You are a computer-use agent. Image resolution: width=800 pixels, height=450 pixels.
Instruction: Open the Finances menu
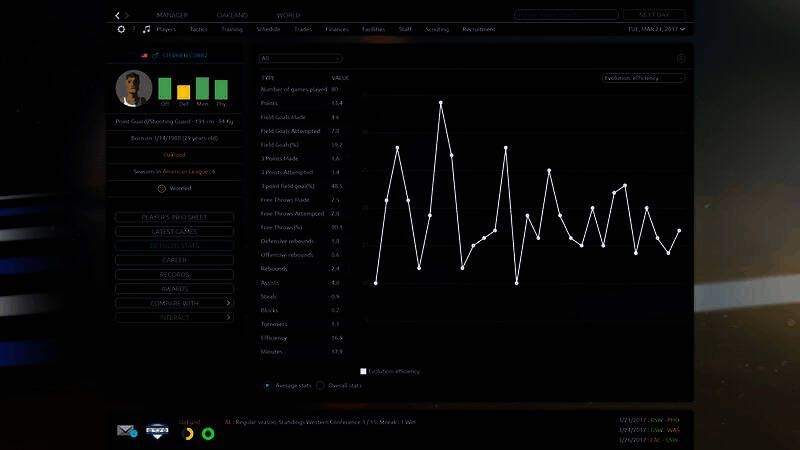[x=336, y=29]
